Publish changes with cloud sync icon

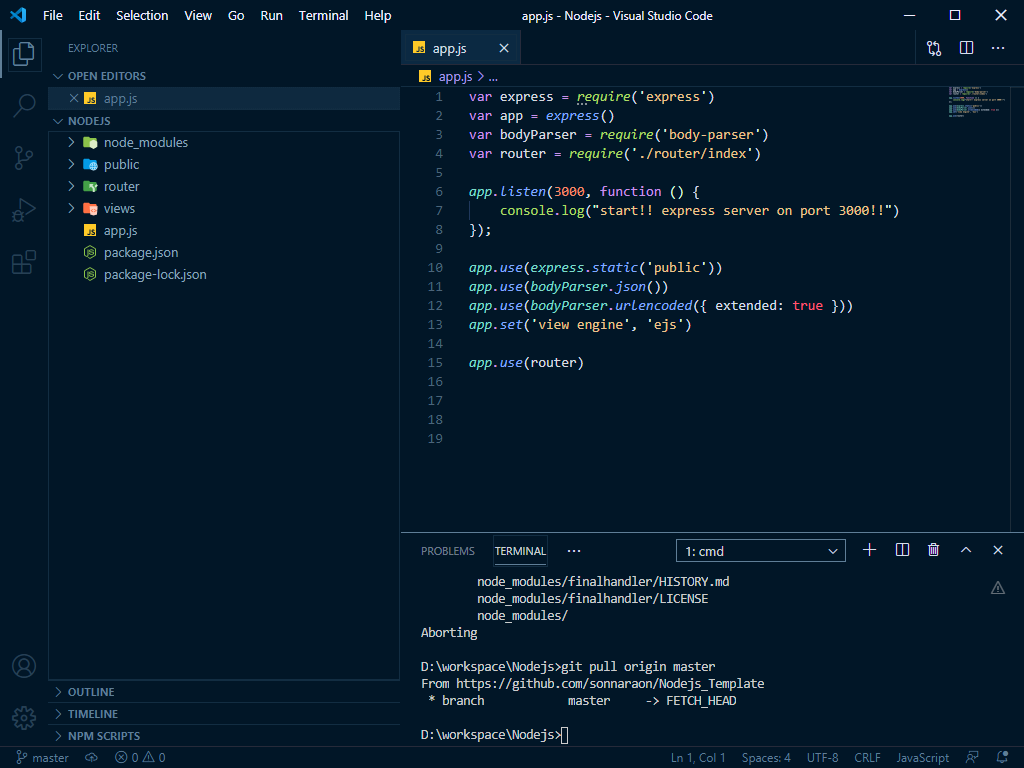91,758
